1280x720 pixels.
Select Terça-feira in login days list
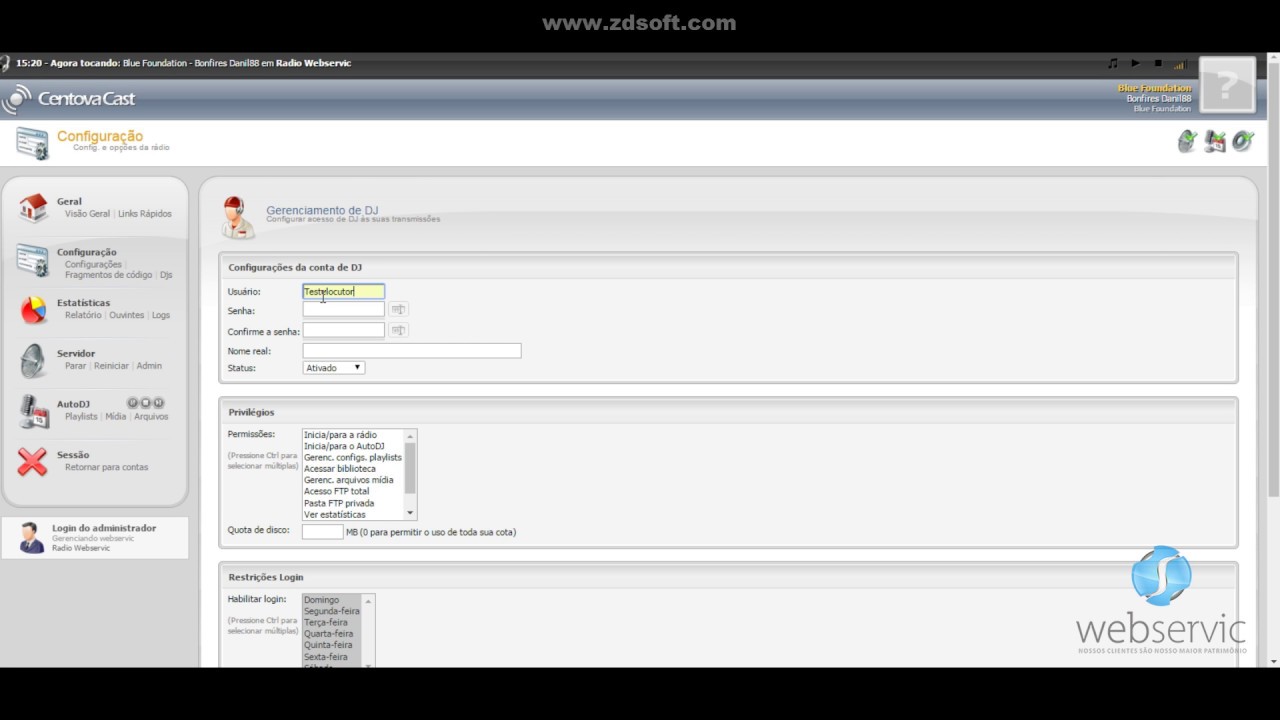point(332,622)
